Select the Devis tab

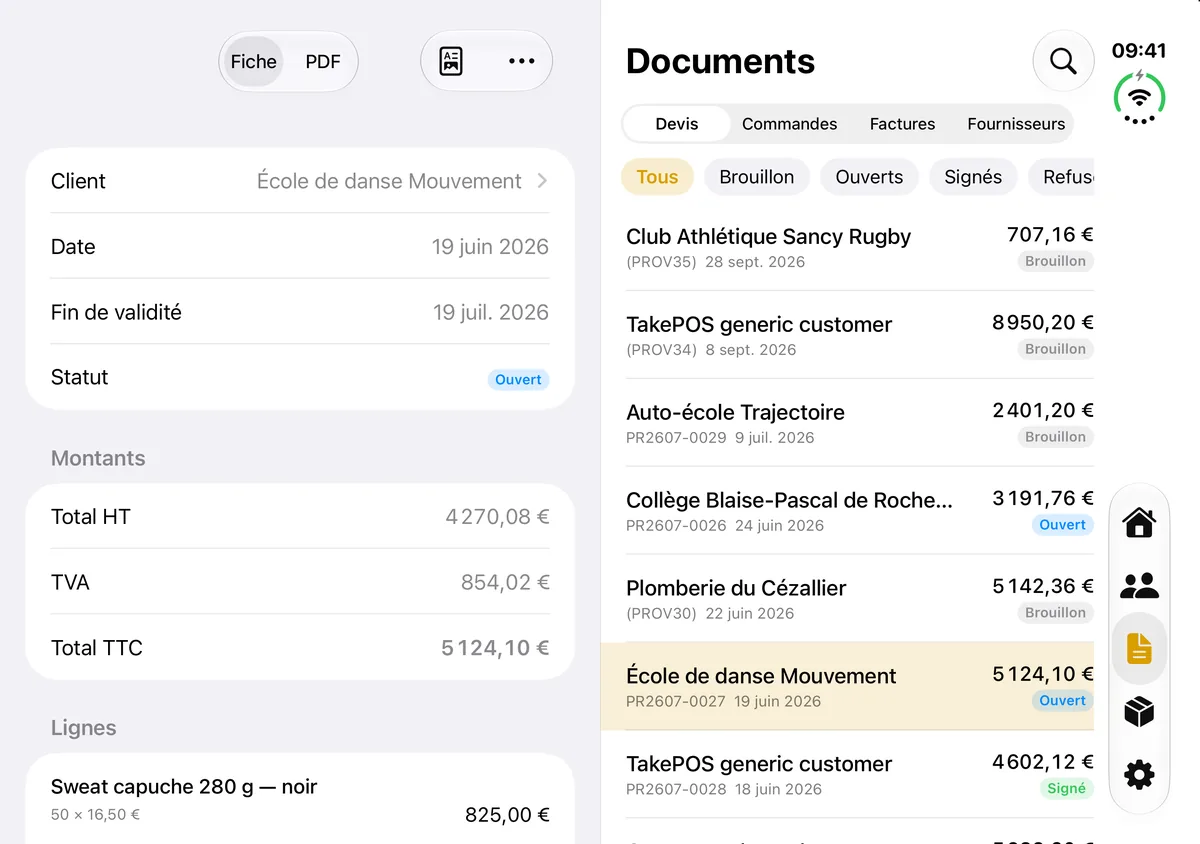point(677,124)
